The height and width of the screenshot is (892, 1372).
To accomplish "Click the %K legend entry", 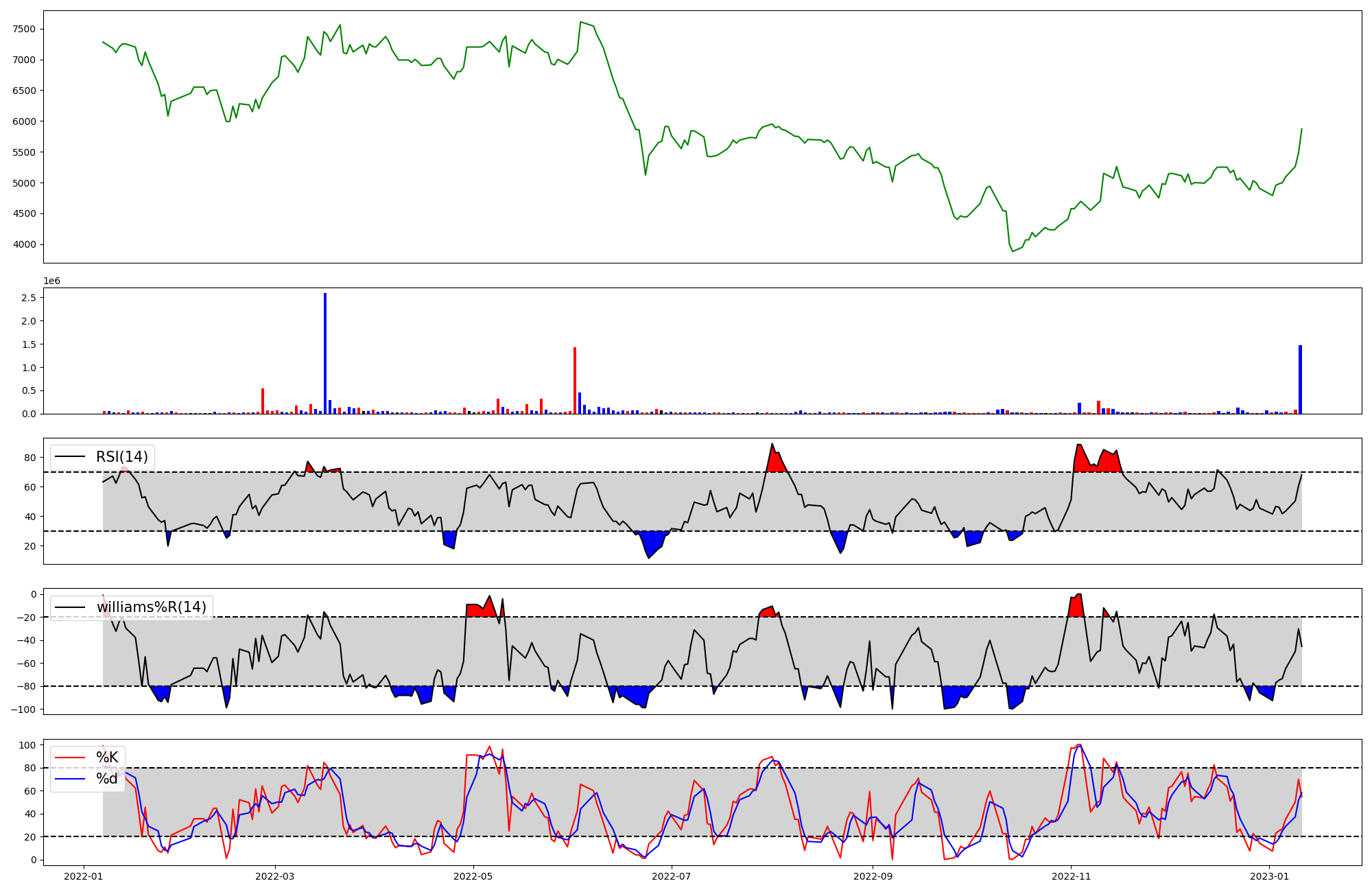I will 107,758.
